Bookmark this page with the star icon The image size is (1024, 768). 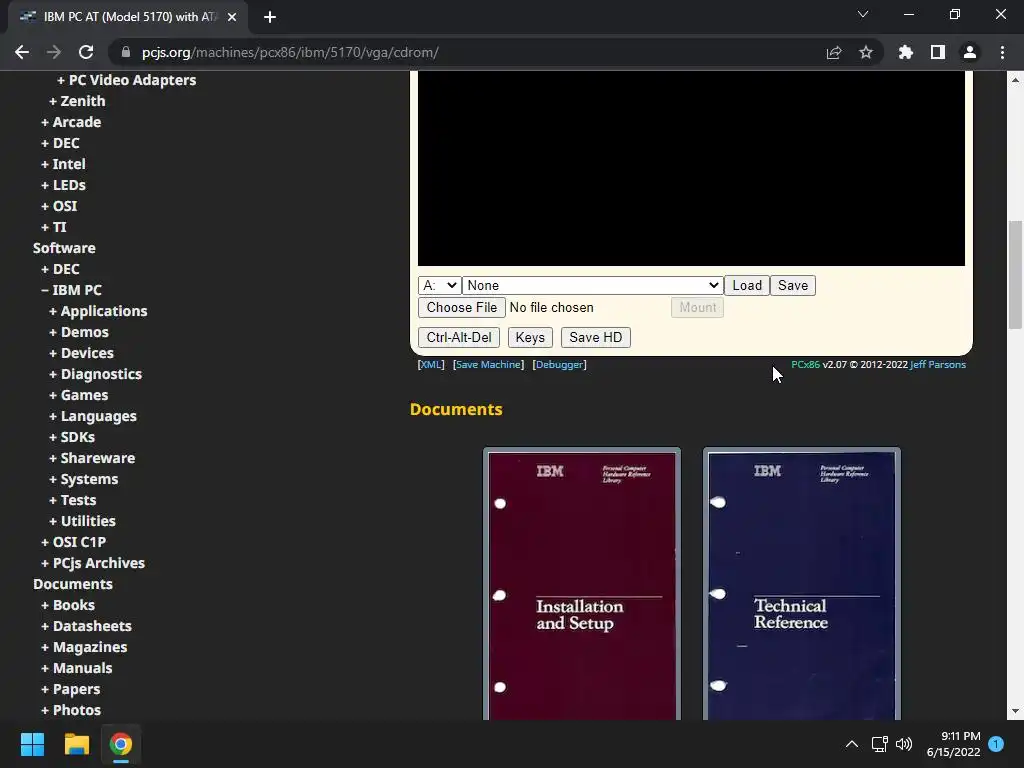[866, 52]
